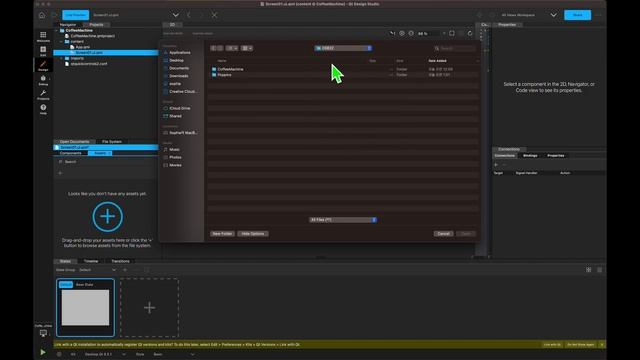Open Downloads in the file dialog sidebar
The image size is (640, 360).
point(179,76)
